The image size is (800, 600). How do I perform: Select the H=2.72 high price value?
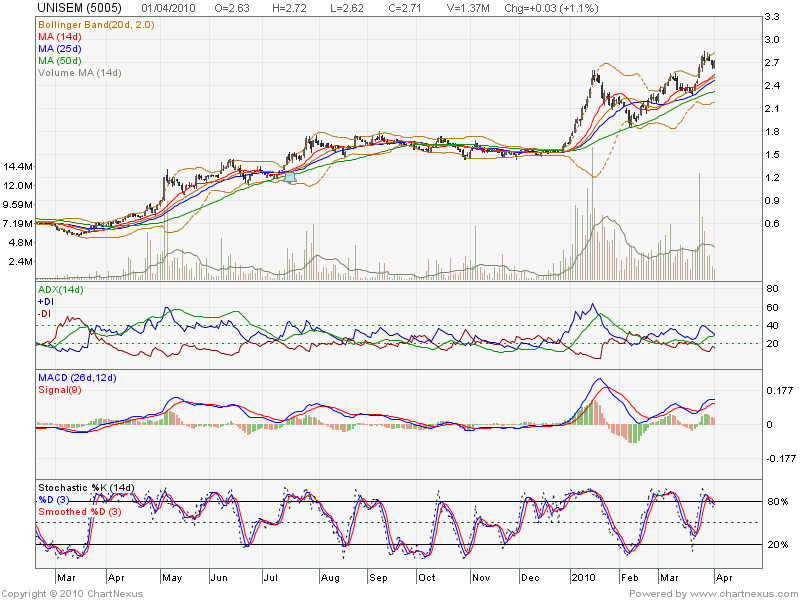click(290, 8)
